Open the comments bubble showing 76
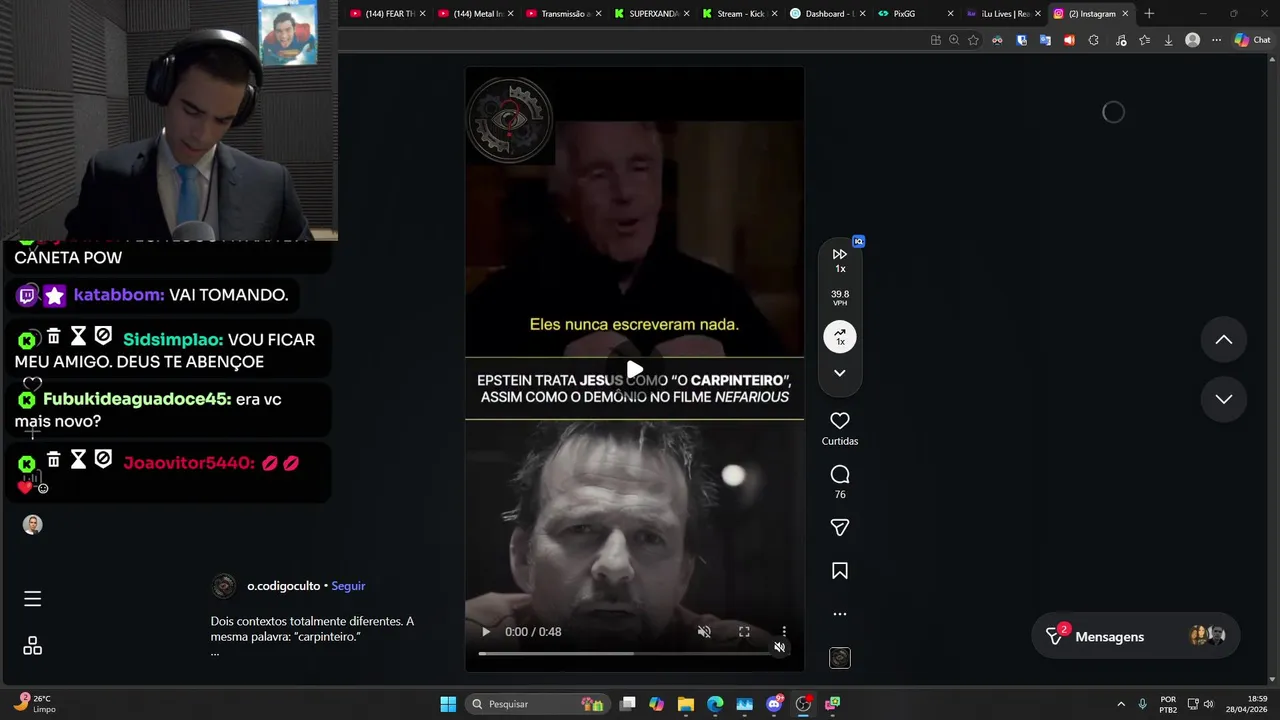Screen dimensions: 1280x720 840,474
